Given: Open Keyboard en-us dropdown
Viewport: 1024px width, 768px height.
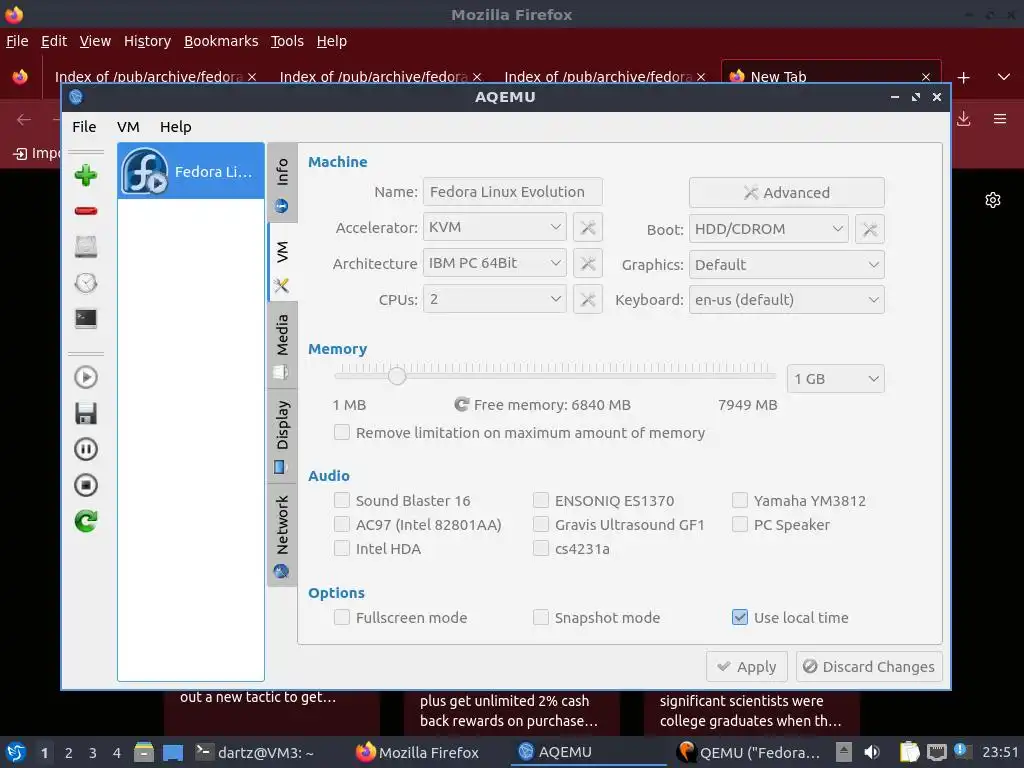Looking at the screenshot, I should pyautogui.click(x=787, y=300).
